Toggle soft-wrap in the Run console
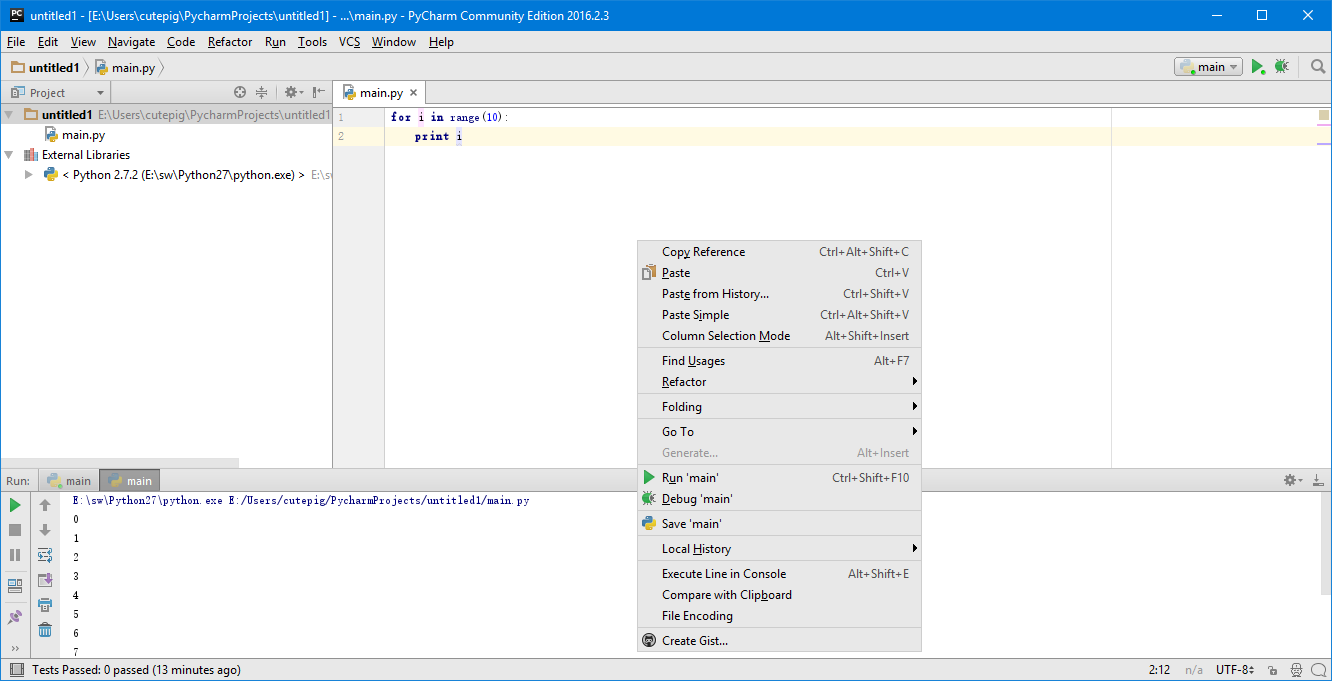The image size is (1332, 681). 45,555
